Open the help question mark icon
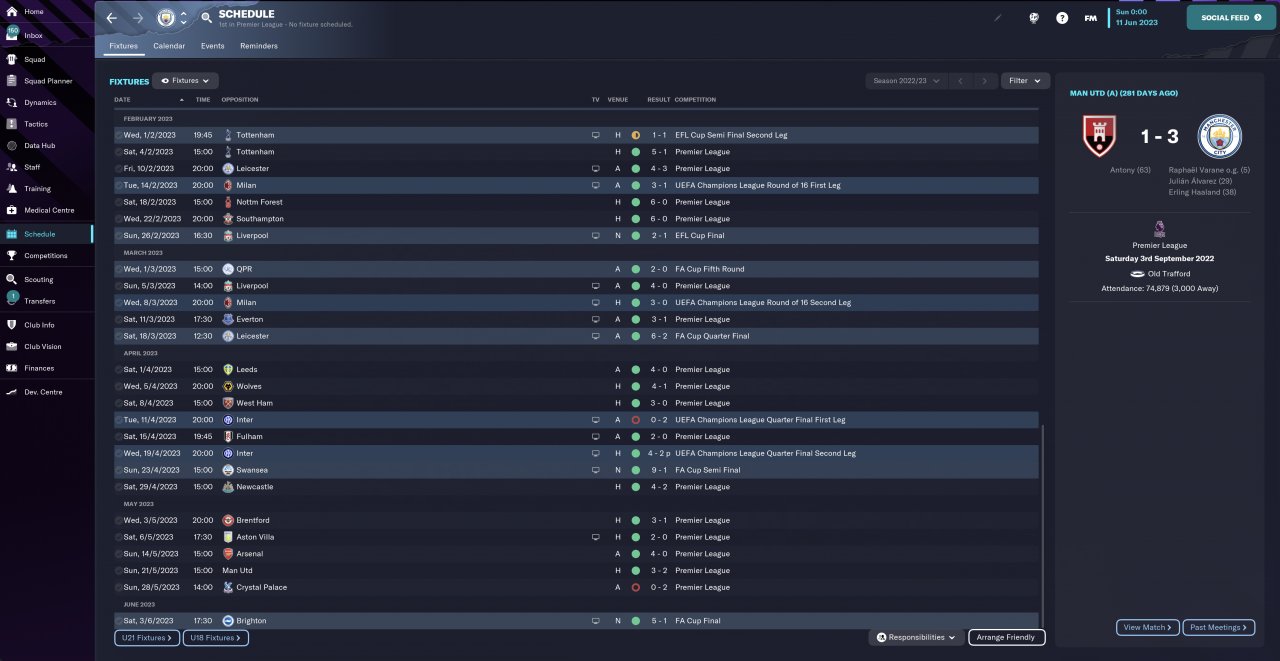 (x=1062, y=17)
